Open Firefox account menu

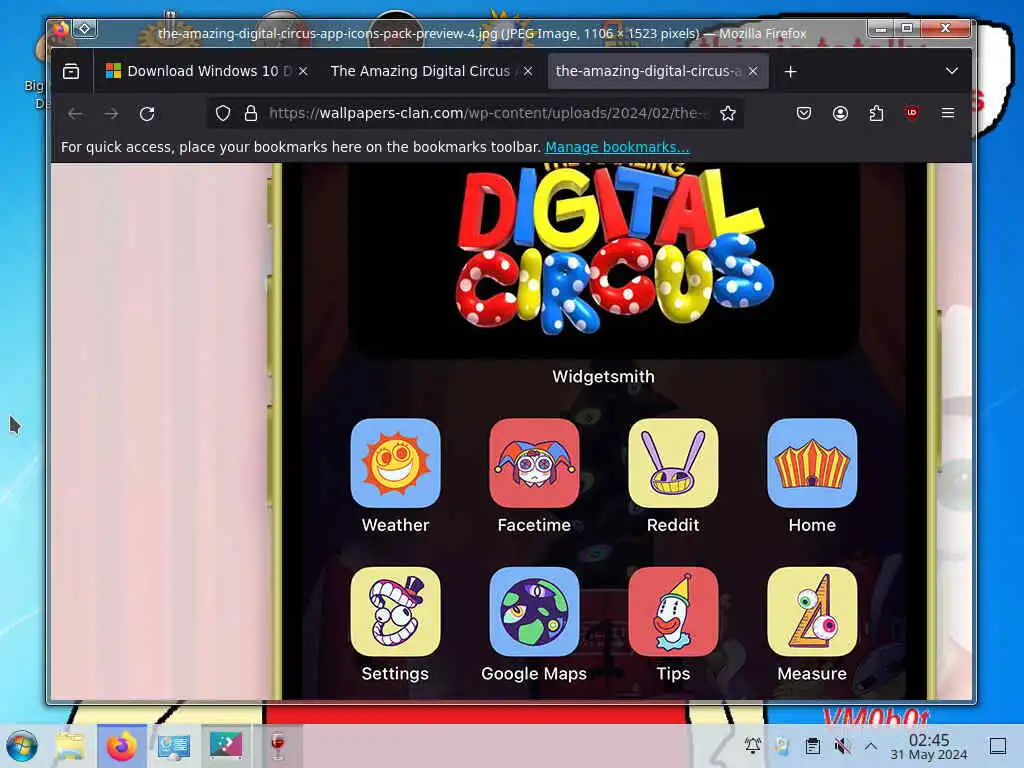point(840,113)
